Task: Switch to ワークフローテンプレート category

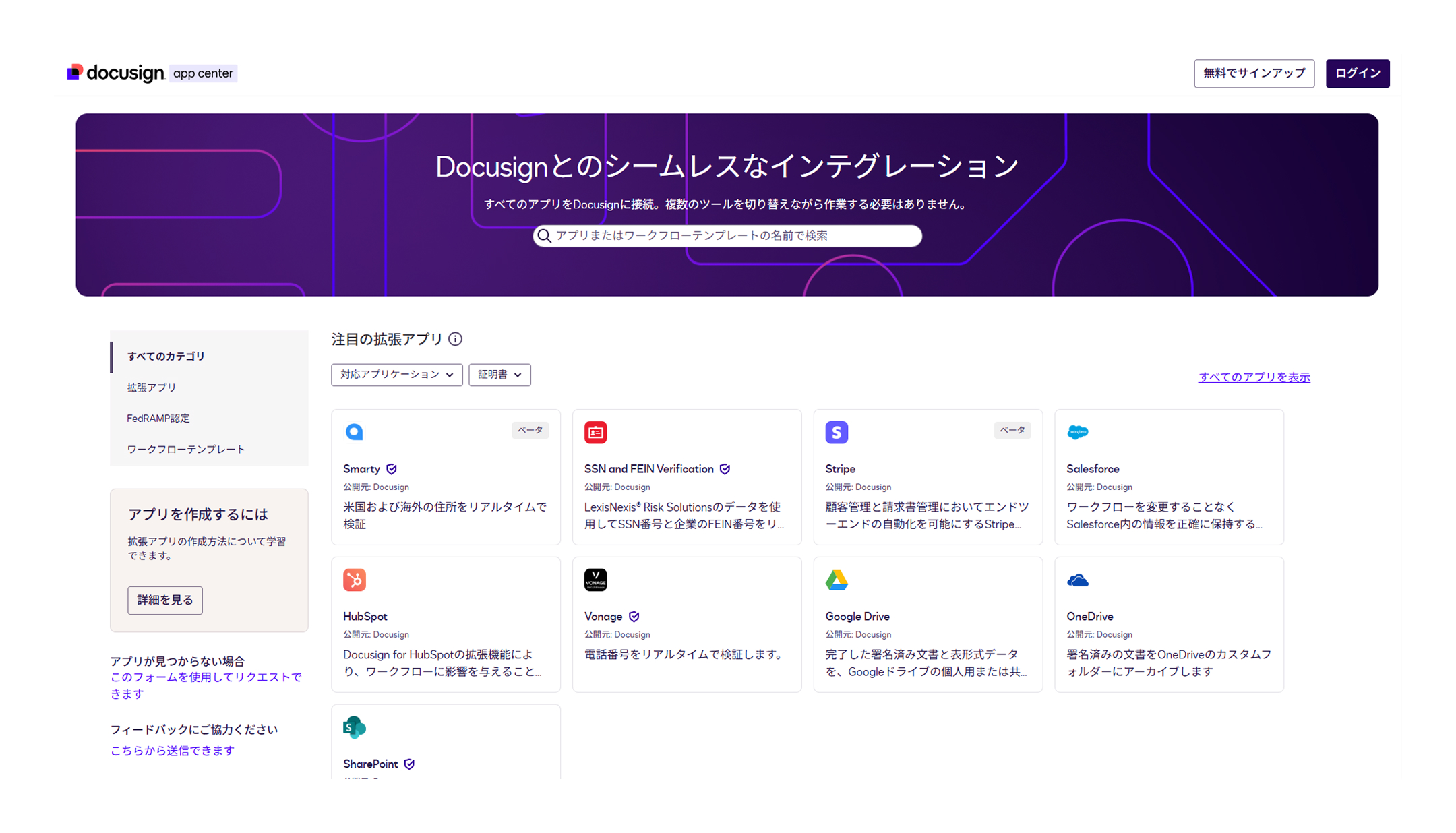Action: (186, 450)
